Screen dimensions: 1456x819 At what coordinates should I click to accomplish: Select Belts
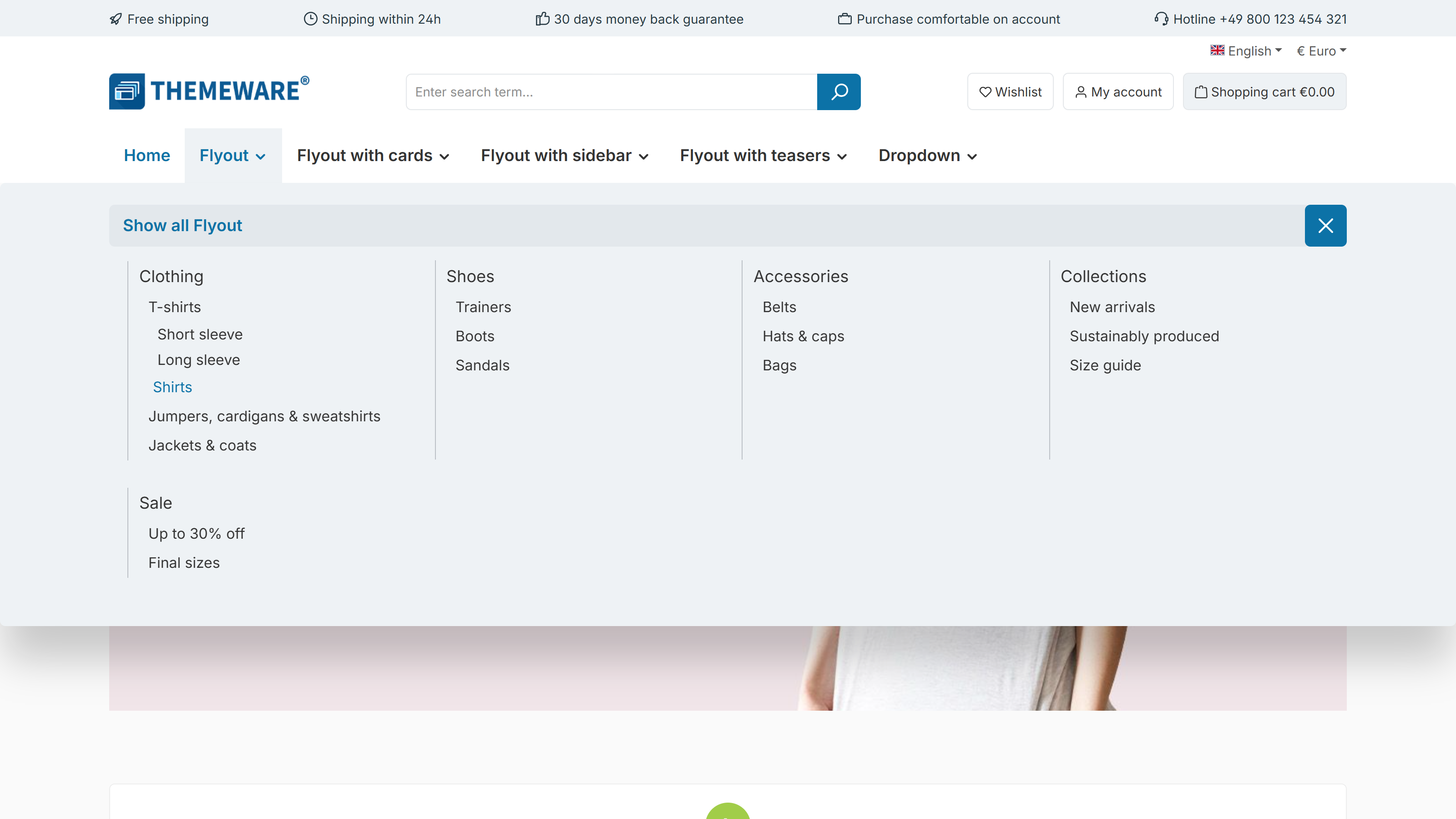point(779,307)
